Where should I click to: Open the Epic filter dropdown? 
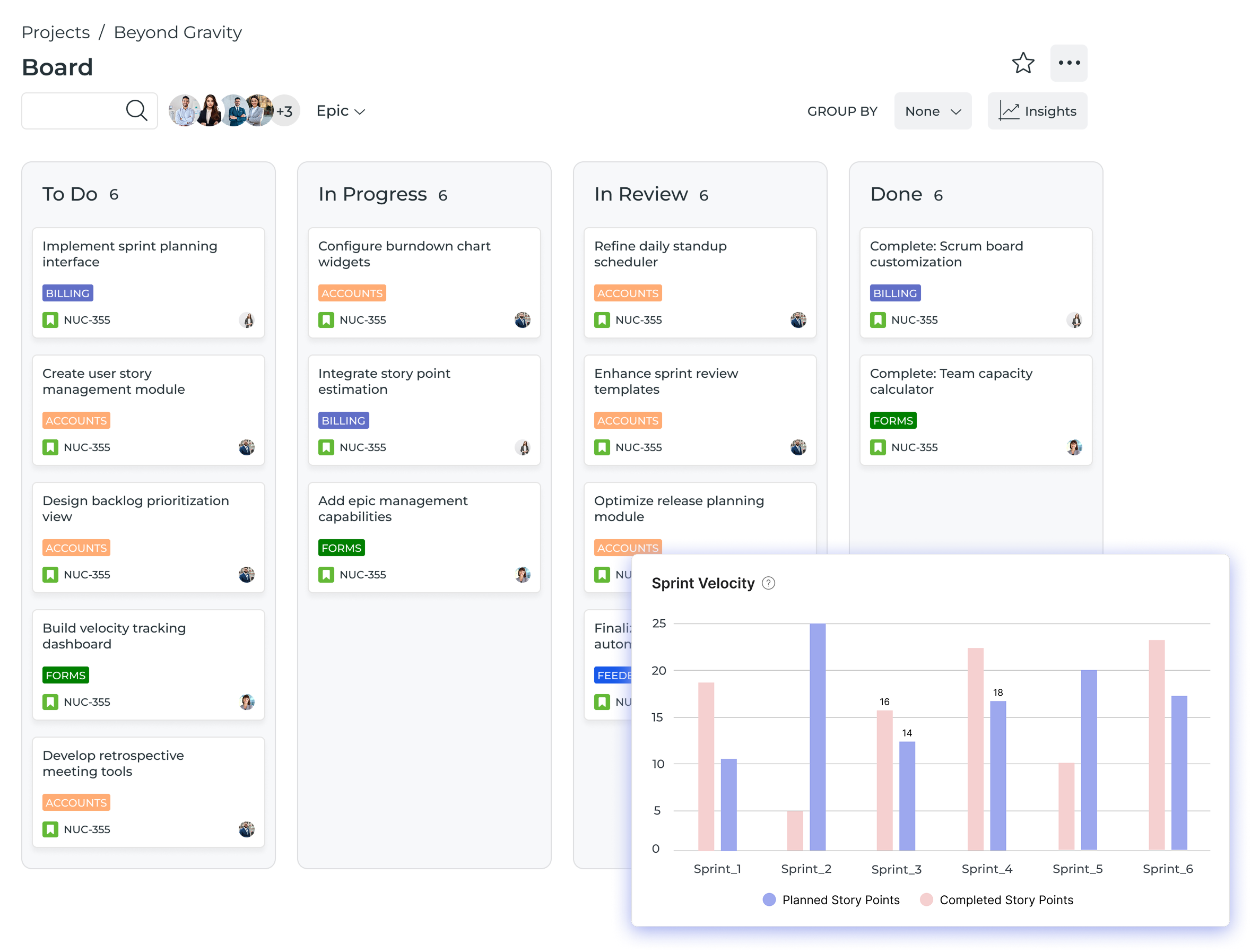(x=340, y=111)
